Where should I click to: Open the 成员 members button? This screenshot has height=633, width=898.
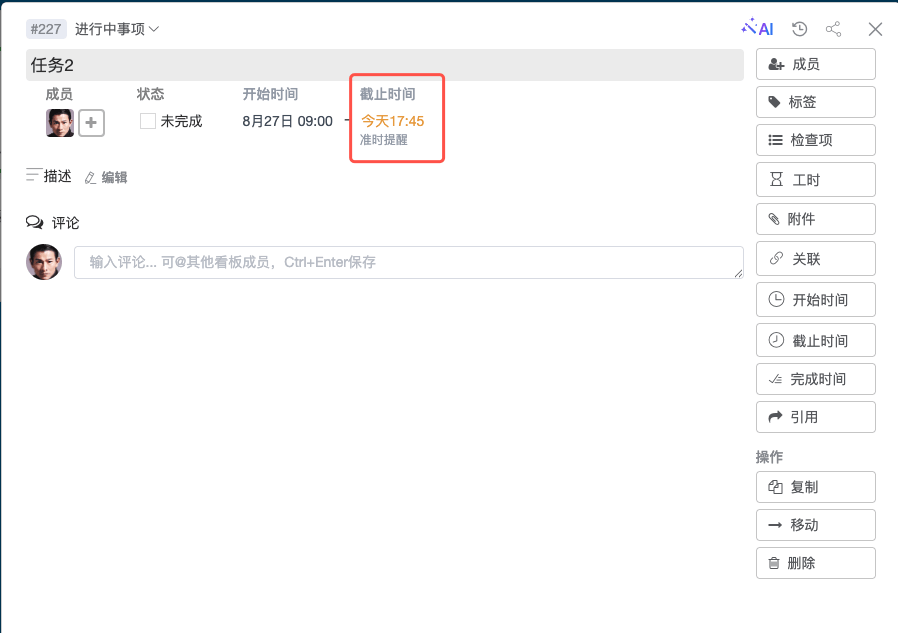815,64
